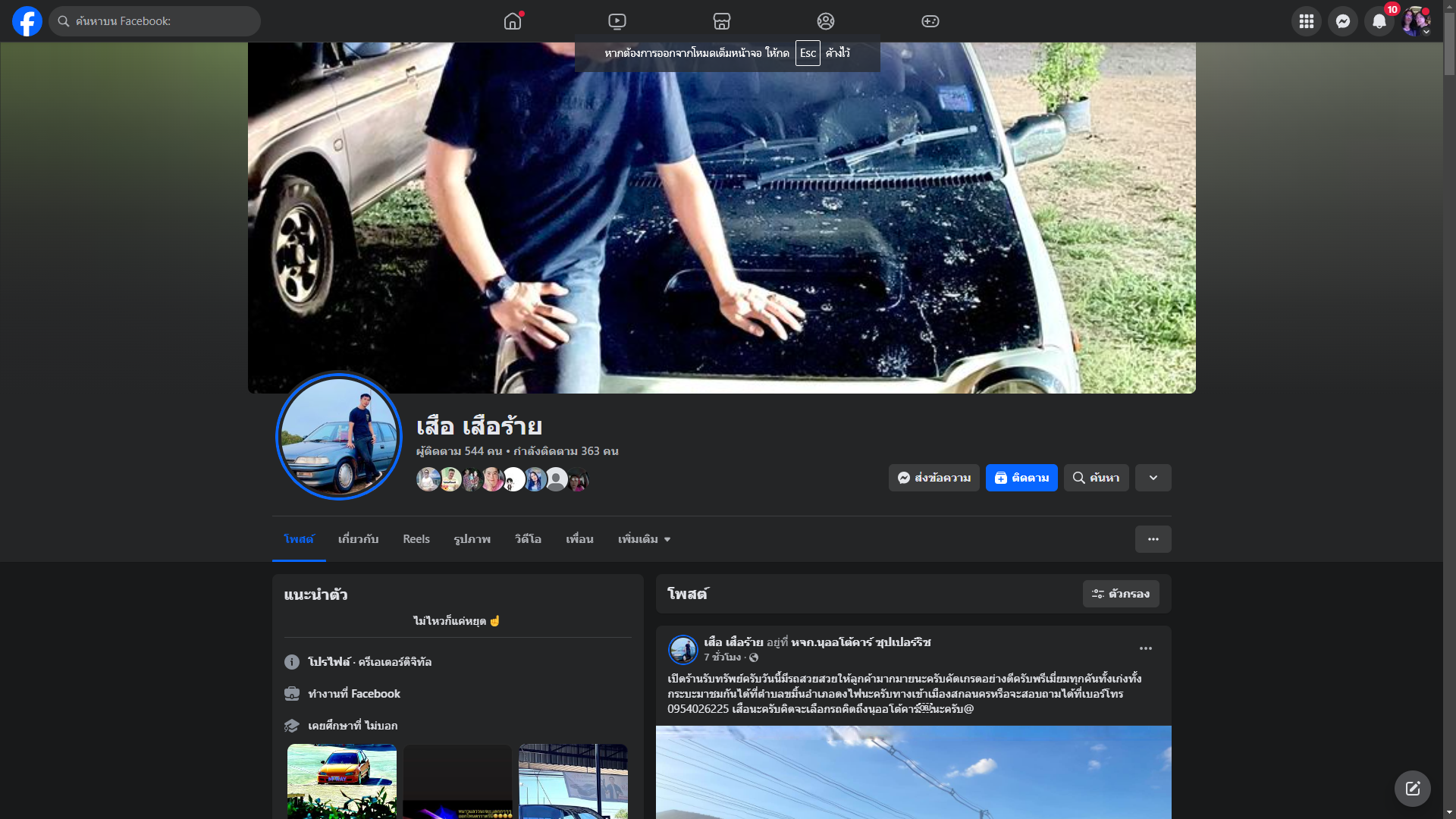1456x819 pixels.
Task: Click the Facebook search input field
Action: (163, 21)
